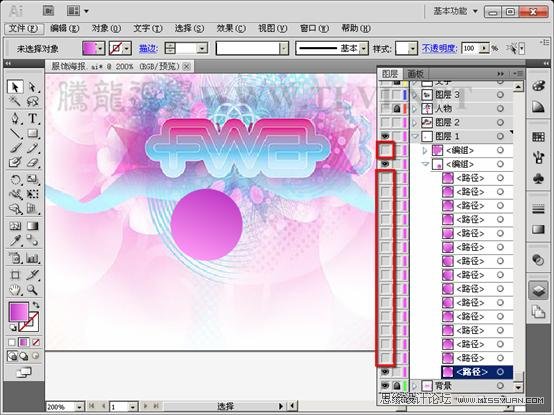Open the 文字 menu
Viewport: 554px width, 415px height.
[148, 28]
